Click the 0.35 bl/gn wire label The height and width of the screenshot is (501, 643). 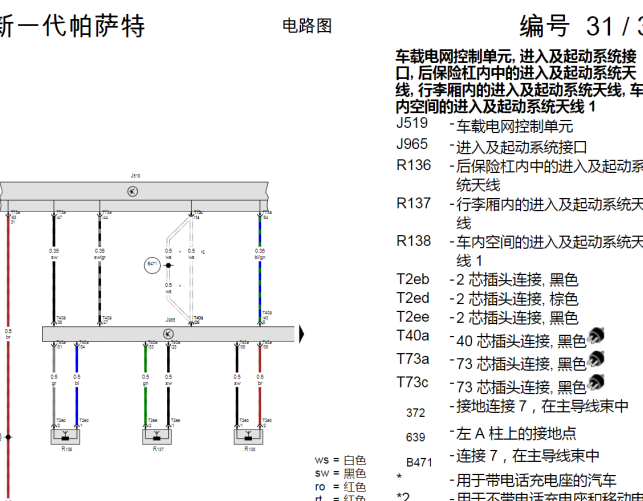pos(260,254)
